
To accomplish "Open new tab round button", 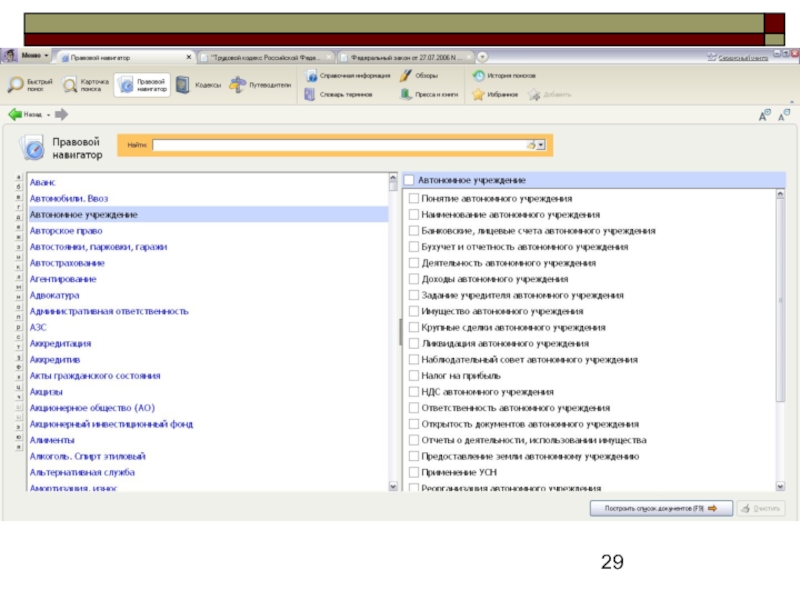I will coord(482,57).
